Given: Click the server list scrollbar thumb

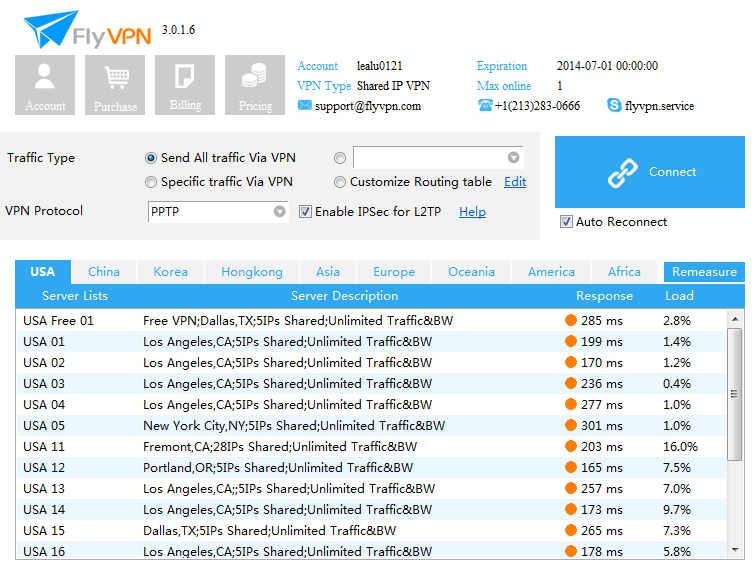Looking at the screenshot, I should 734,394.
